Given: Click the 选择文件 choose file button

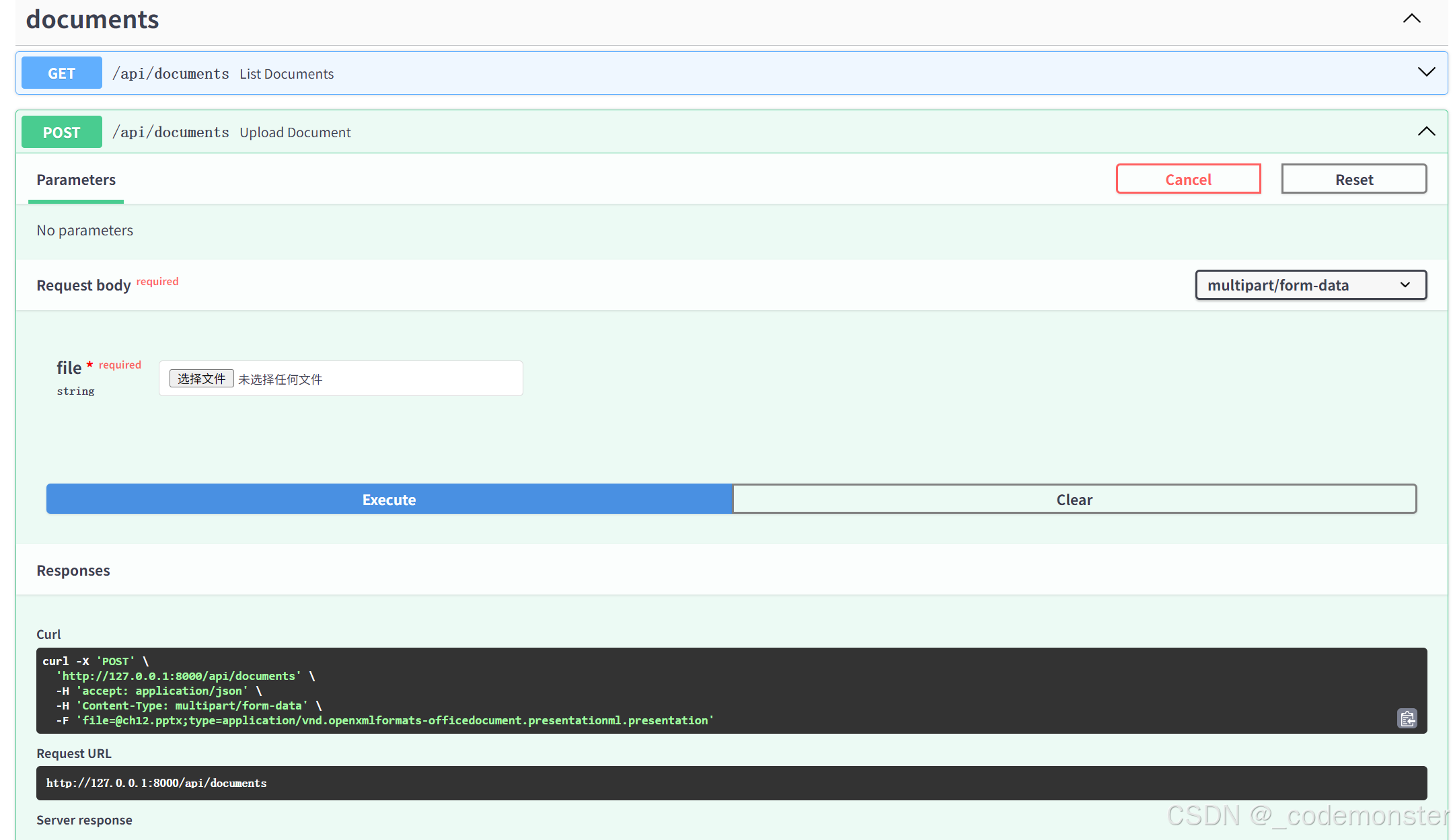Looking at the screenshot, I should (201, 379).
